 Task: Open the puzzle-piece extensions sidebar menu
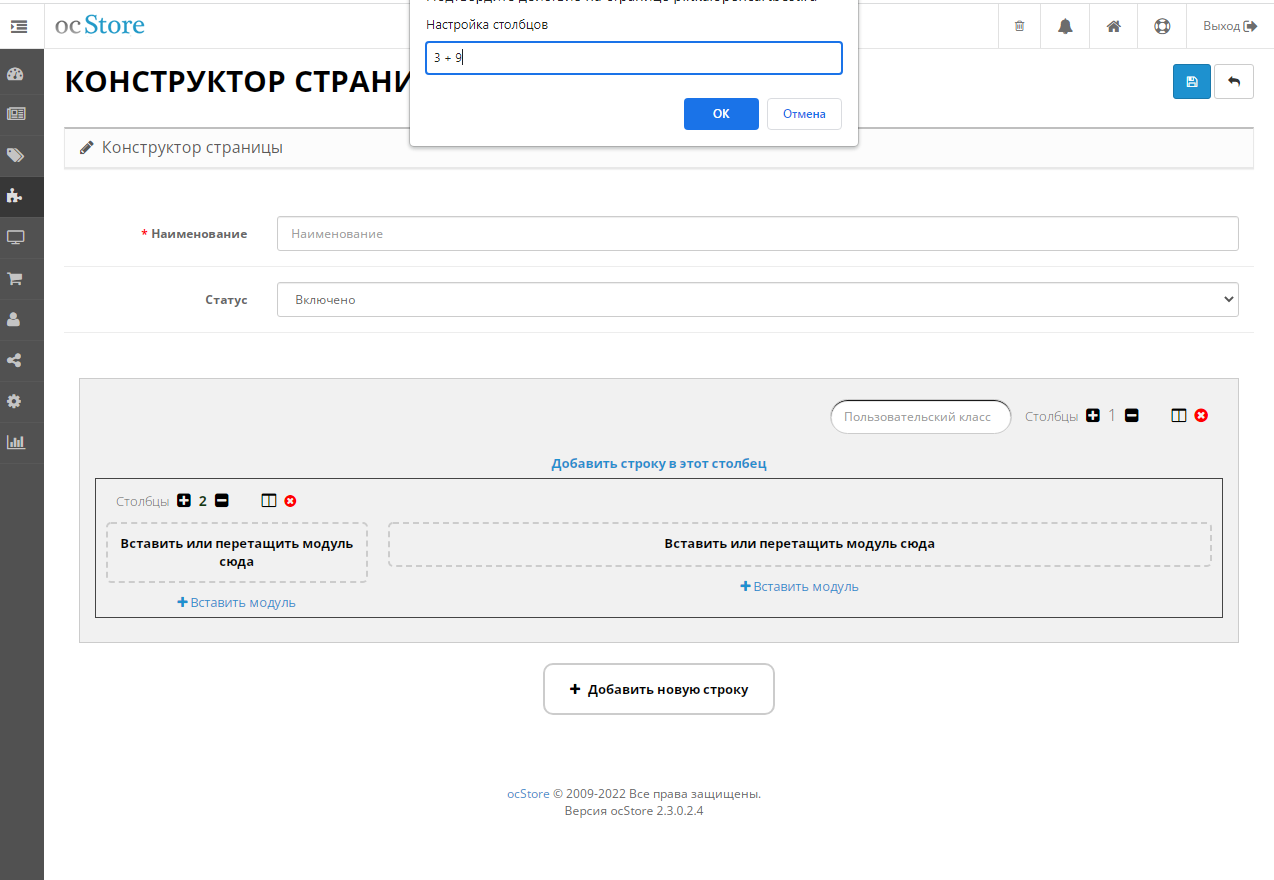tap(15, 196)
